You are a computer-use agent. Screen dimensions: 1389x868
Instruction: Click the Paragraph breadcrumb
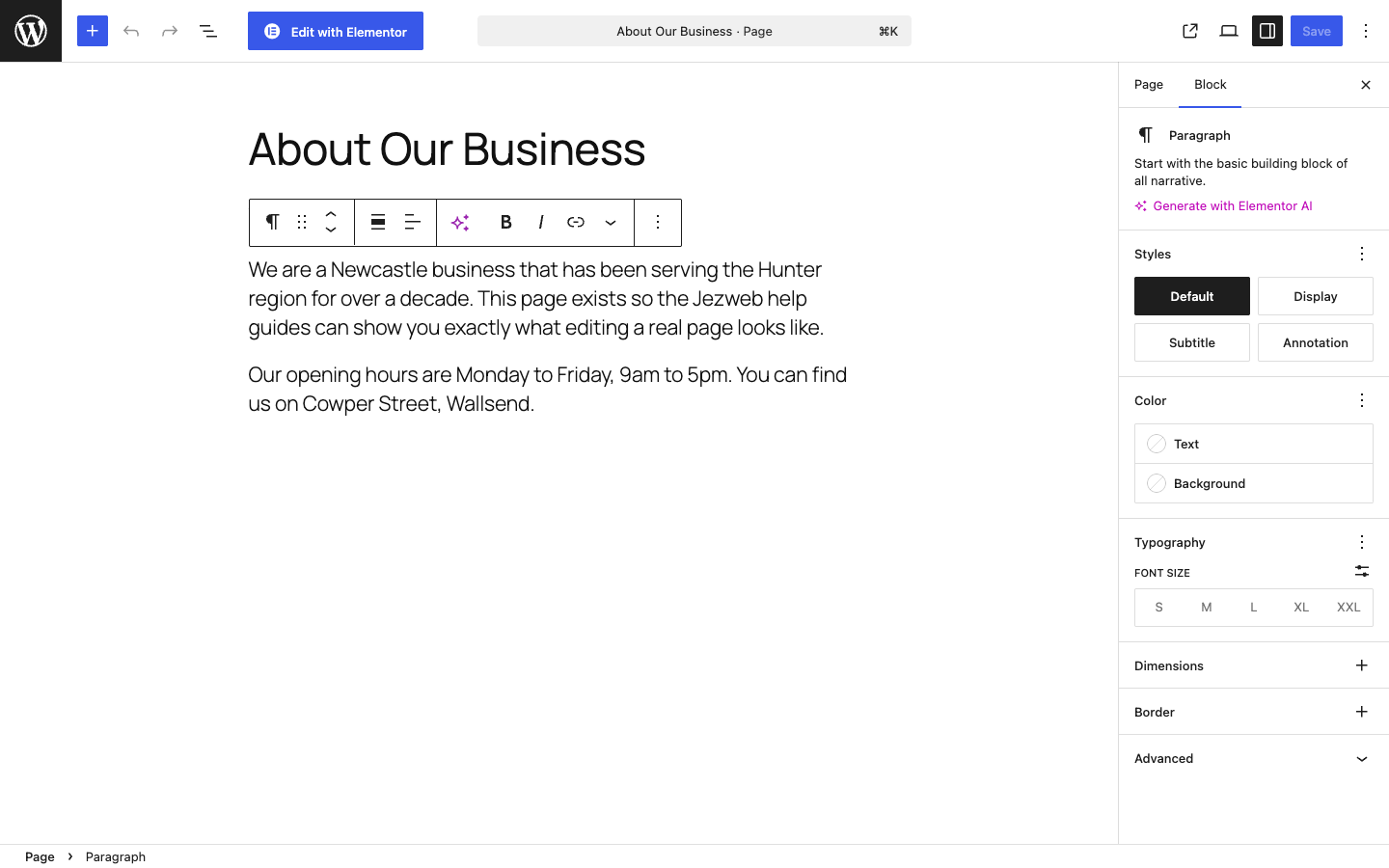click(x=116, y=856)
